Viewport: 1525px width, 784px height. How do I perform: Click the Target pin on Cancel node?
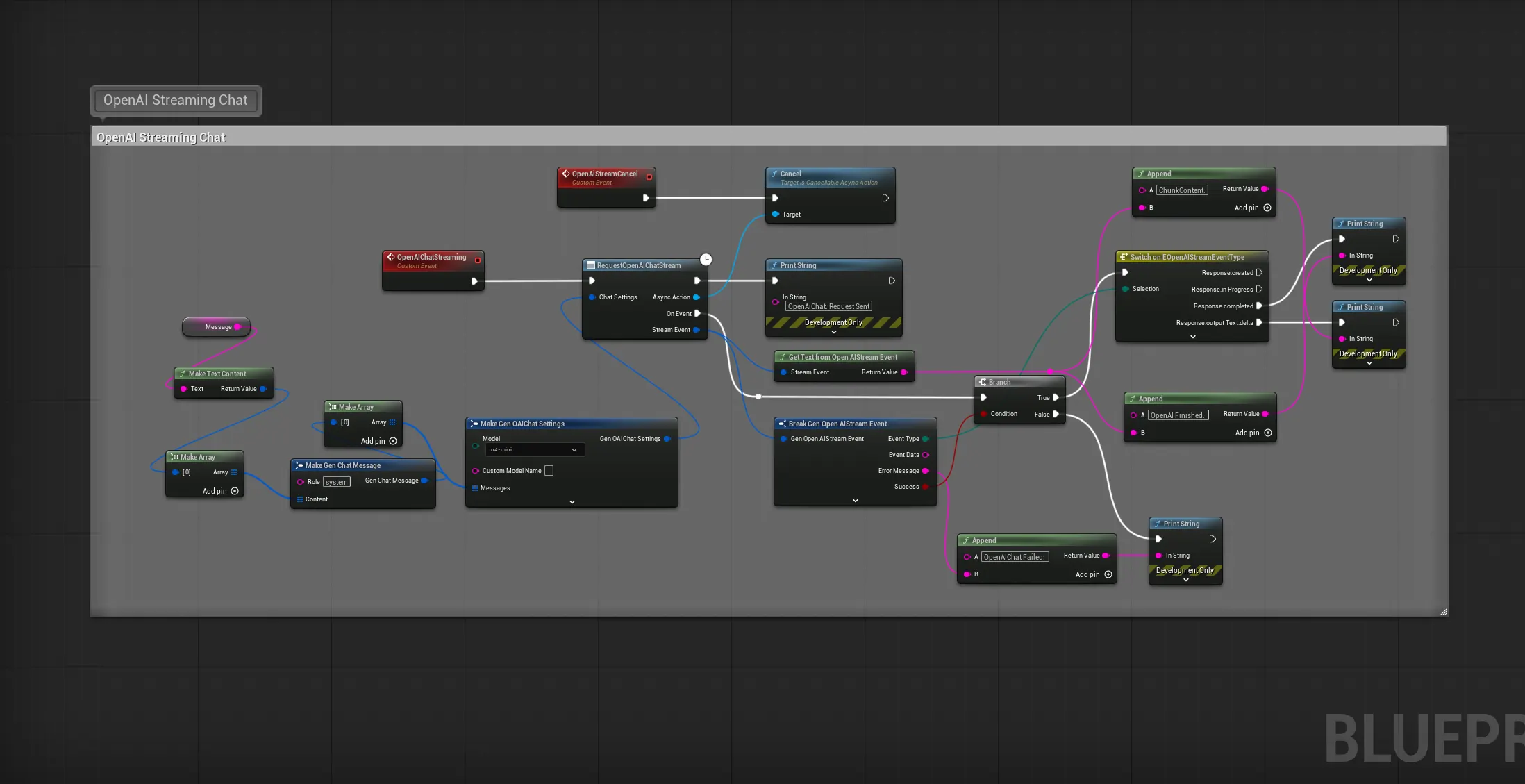point(775,215)
